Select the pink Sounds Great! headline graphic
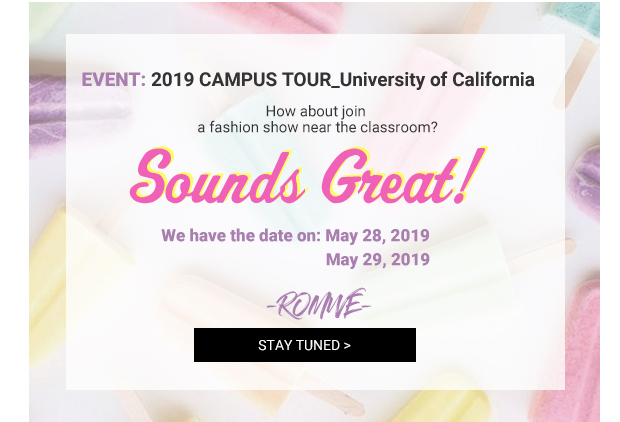Image resolution: width=620 pixels, height=422 pixels. 308,175
